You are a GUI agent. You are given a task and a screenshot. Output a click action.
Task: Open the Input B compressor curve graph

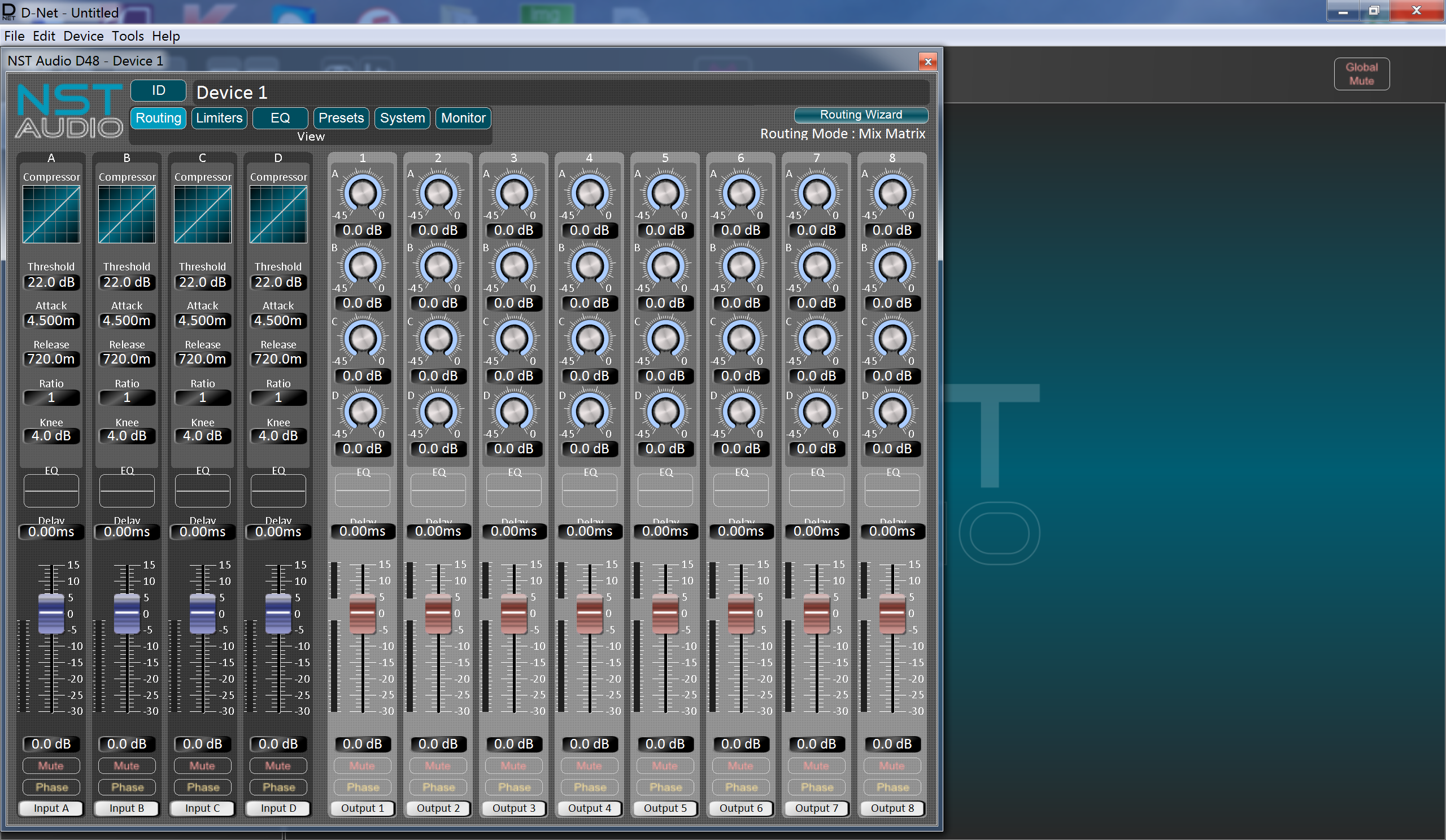127,215
